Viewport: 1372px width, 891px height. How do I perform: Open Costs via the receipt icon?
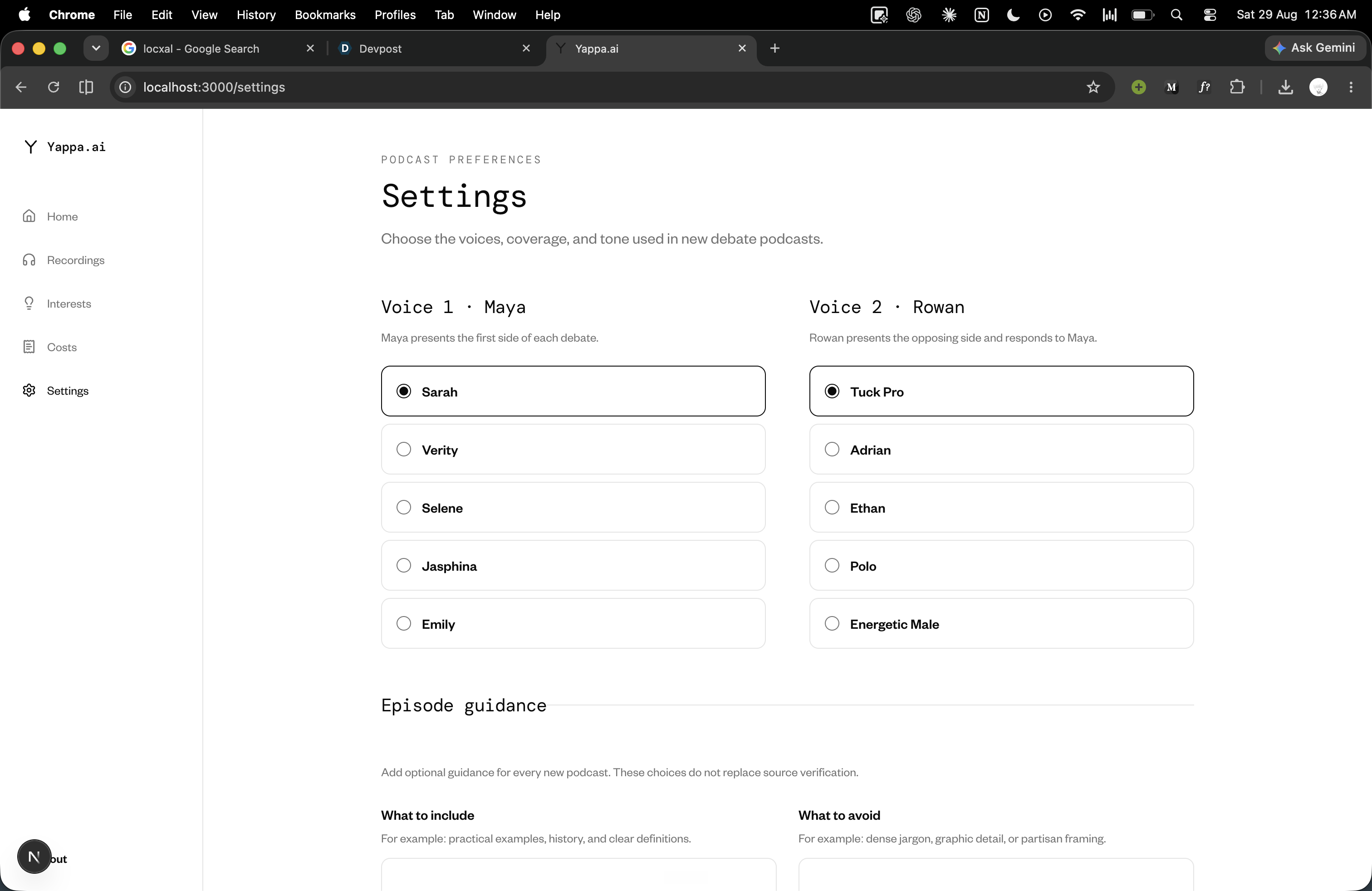[29, 347]
